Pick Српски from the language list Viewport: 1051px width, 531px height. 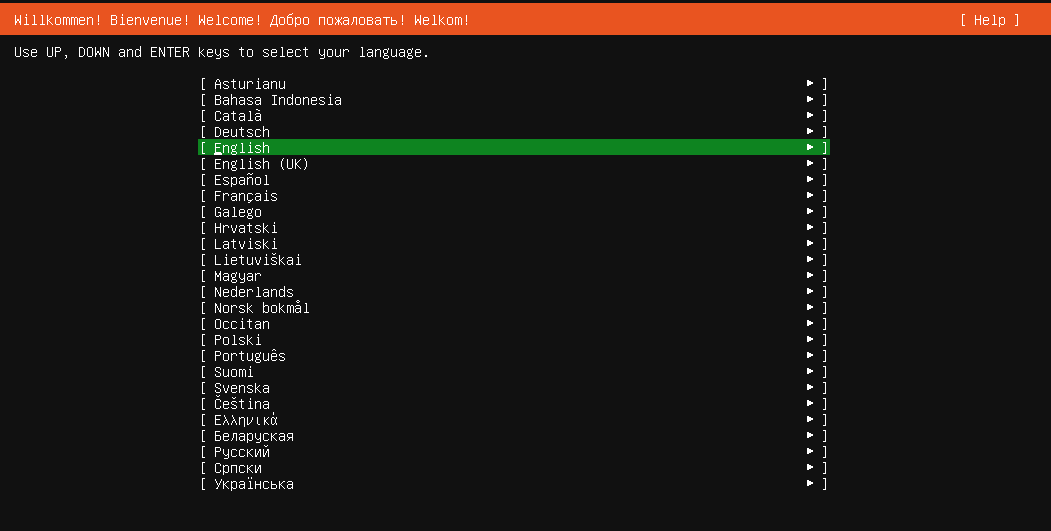tap(514, 469)
